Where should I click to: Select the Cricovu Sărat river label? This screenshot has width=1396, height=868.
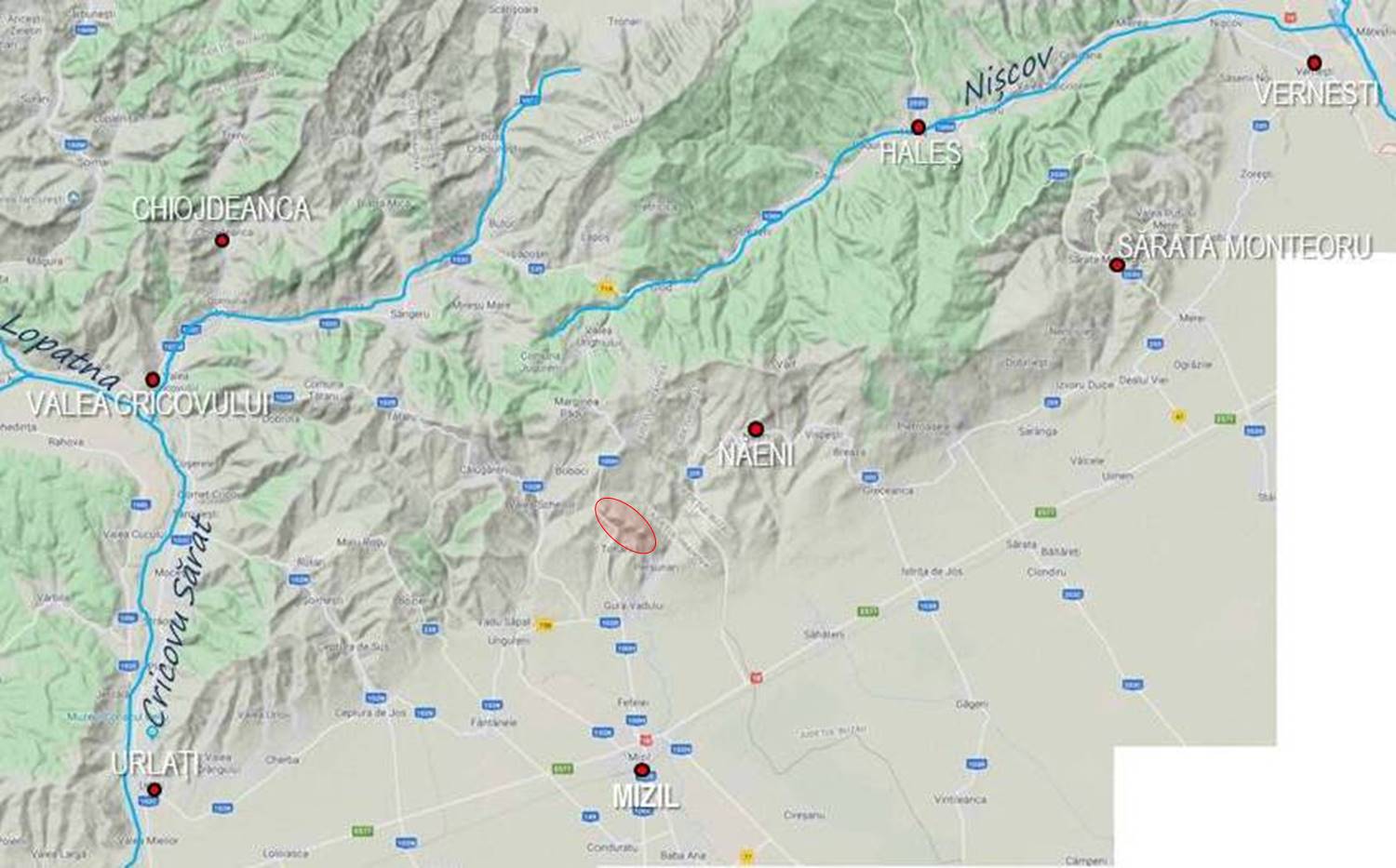point(181,620)
